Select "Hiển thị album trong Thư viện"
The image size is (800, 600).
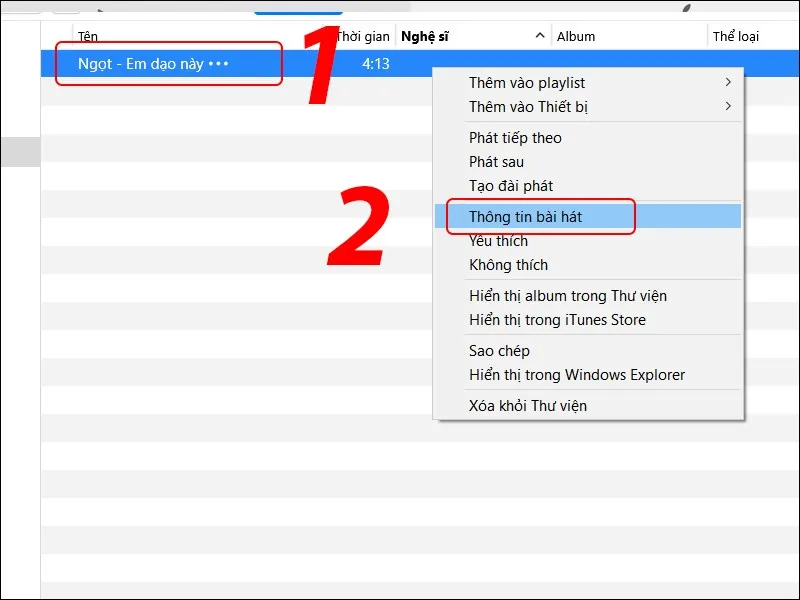click(x=569, y=297)
